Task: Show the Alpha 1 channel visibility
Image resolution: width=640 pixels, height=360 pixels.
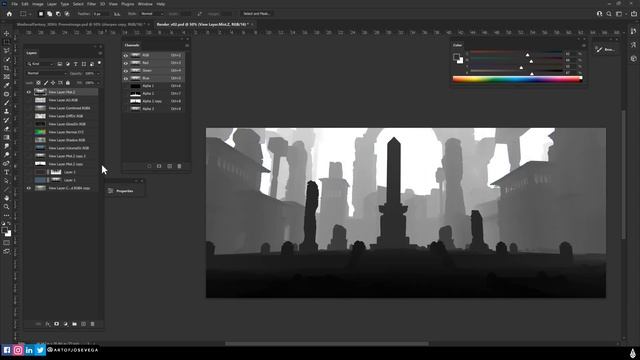Action: click(x=126, y=86)
